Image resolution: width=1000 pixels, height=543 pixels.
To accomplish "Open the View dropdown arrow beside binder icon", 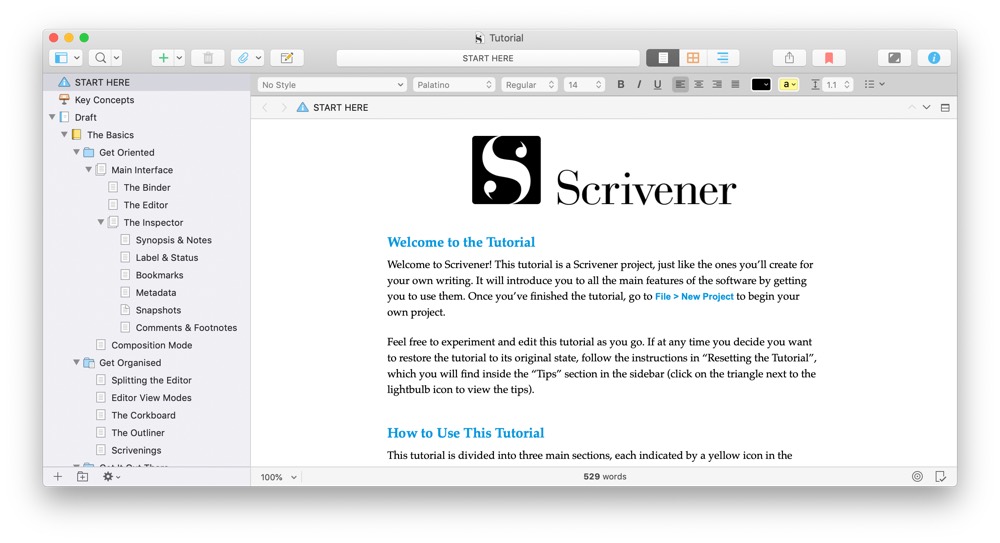I will (x=77, y=58).
